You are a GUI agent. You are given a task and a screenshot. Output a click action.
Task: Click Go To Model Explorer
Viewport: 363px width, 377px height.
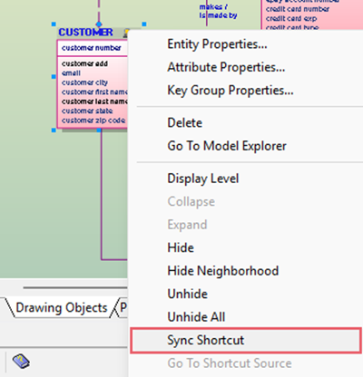pyautogui.click(x=227, y=146)
